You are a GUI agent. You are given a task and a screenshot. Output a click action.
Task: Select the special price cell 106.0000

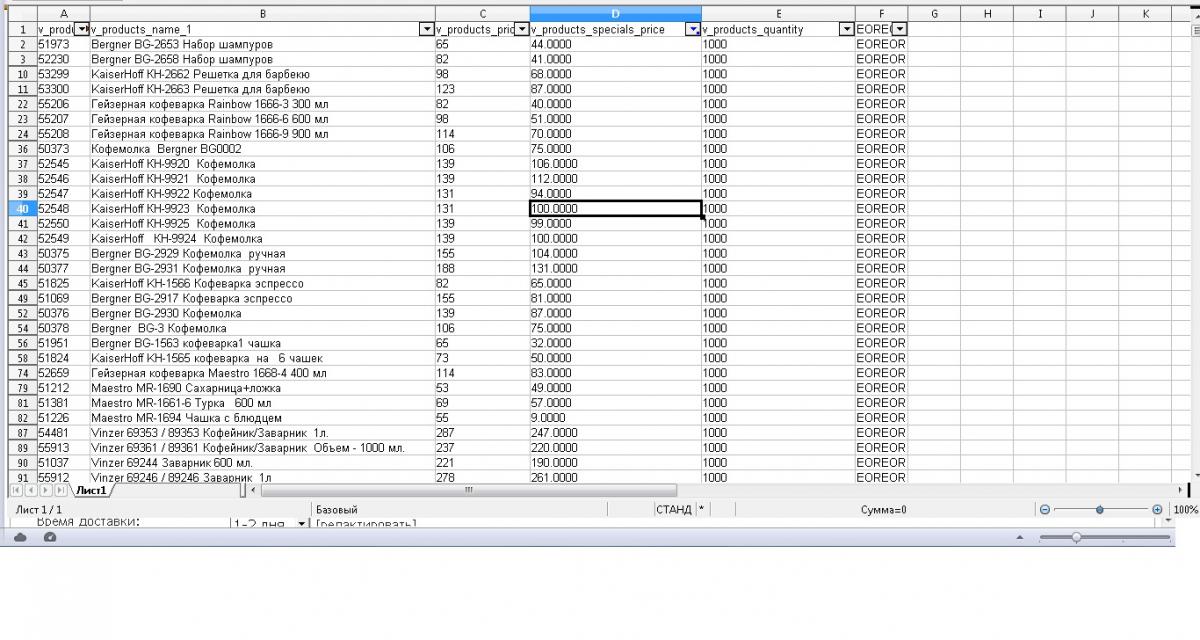pos(615,164)
